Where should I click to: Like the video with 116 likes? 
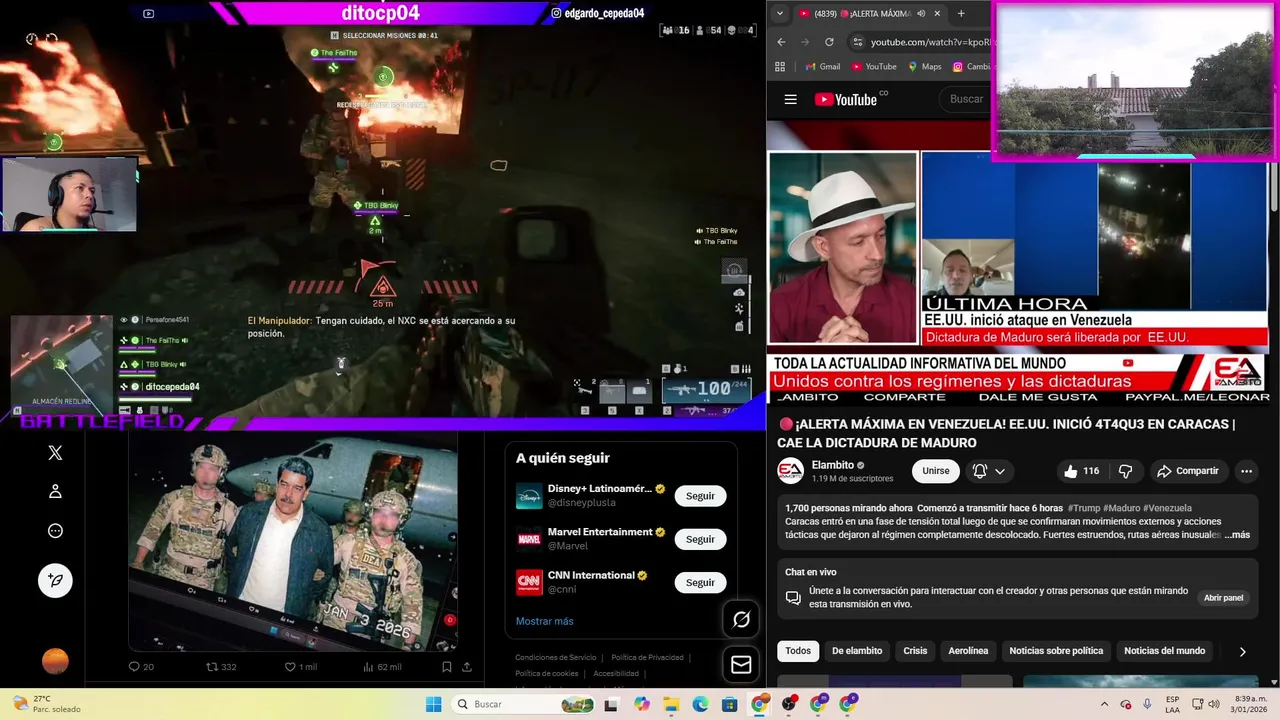[1083, 471]
